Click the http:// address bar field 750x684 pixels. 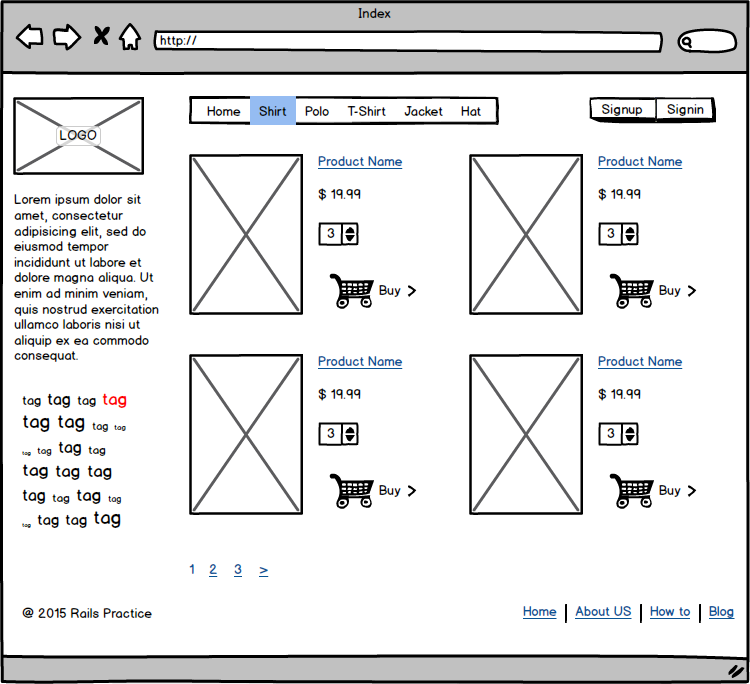408,41
